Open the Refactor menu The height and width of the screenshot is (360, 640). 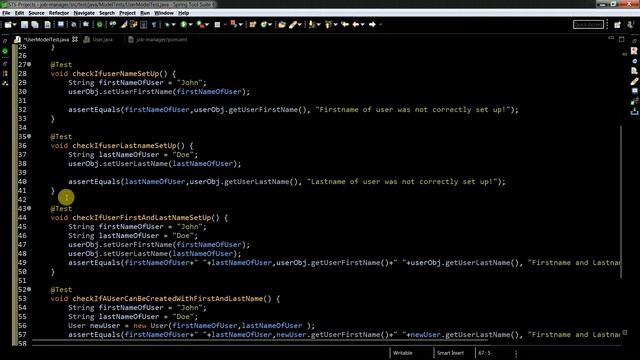pyautogui.click(x=59, y=13)
